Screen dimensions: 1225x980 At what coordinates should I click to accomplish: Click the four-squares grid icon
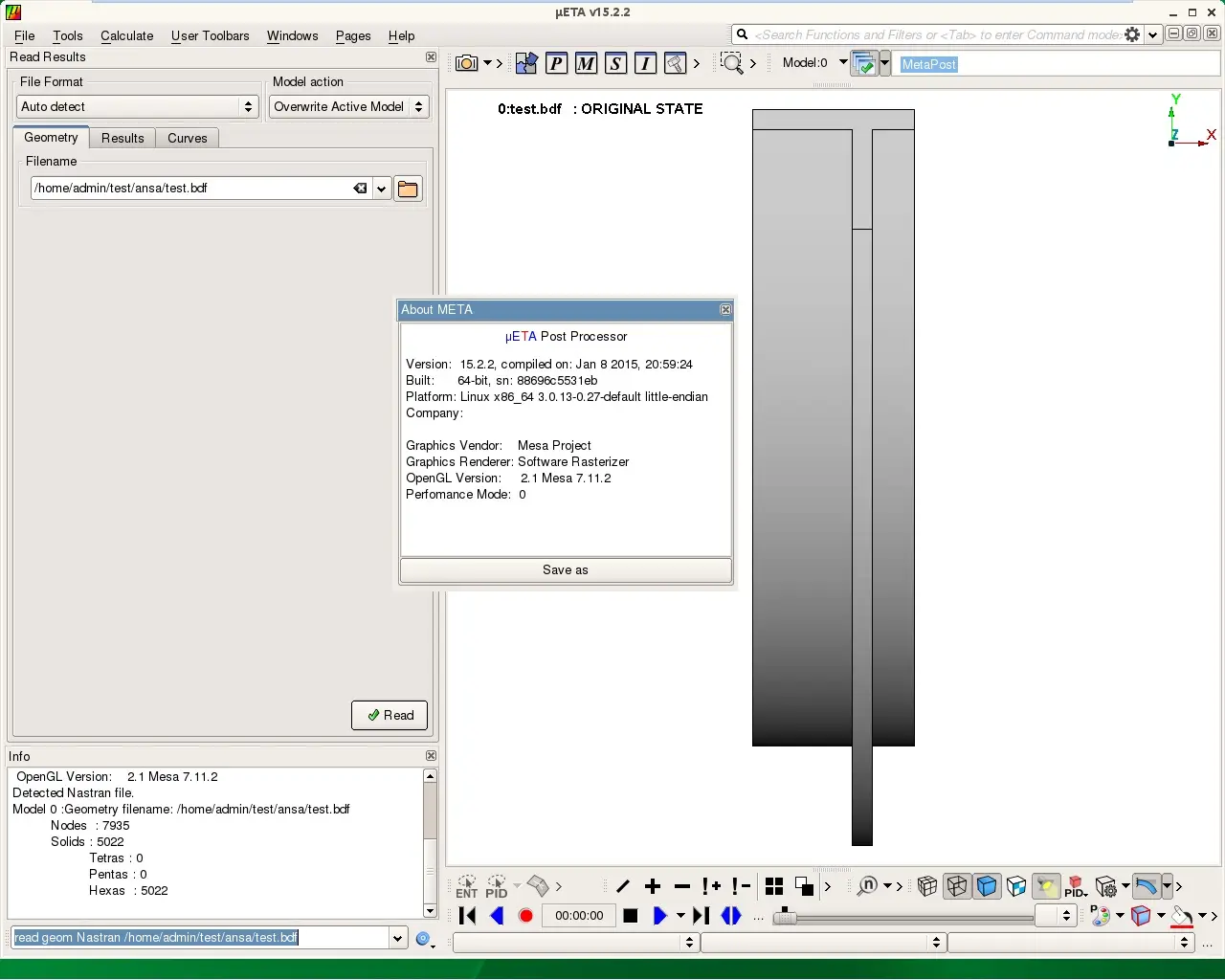pos(774,886)
